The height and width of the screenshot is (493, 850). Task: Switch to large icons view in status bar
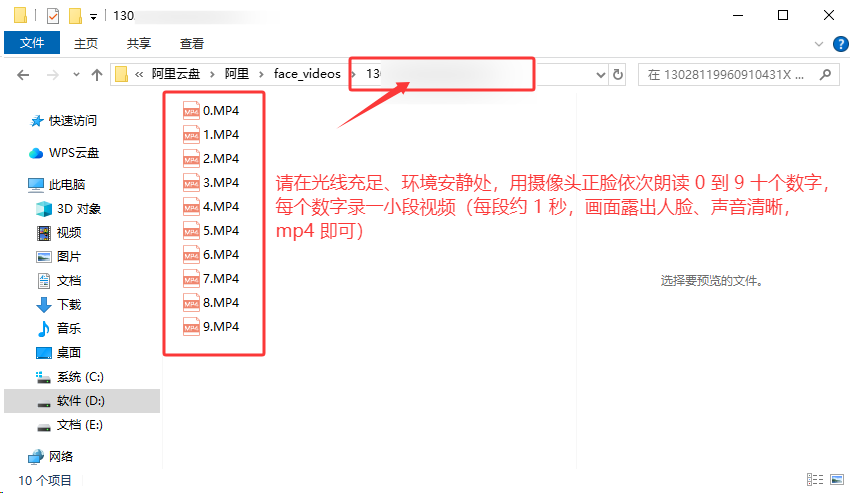coord(837,479)
